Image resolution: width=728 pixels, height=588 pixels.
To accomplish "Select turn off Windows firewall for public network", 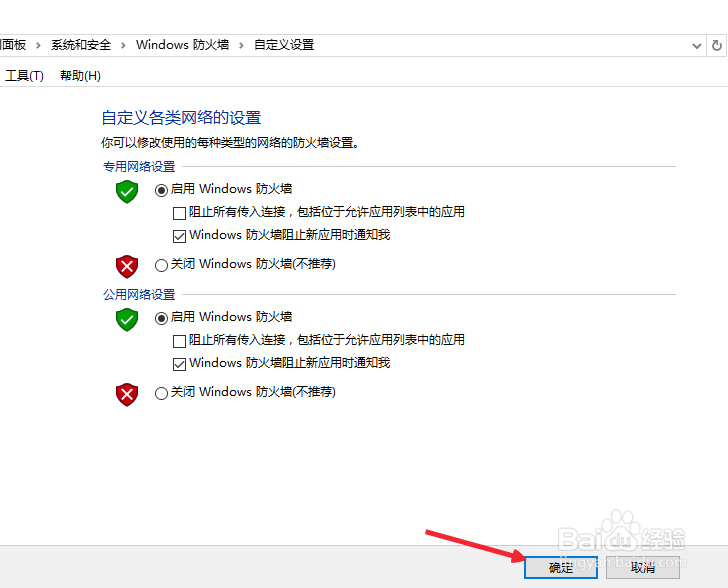I will (161, 393).
